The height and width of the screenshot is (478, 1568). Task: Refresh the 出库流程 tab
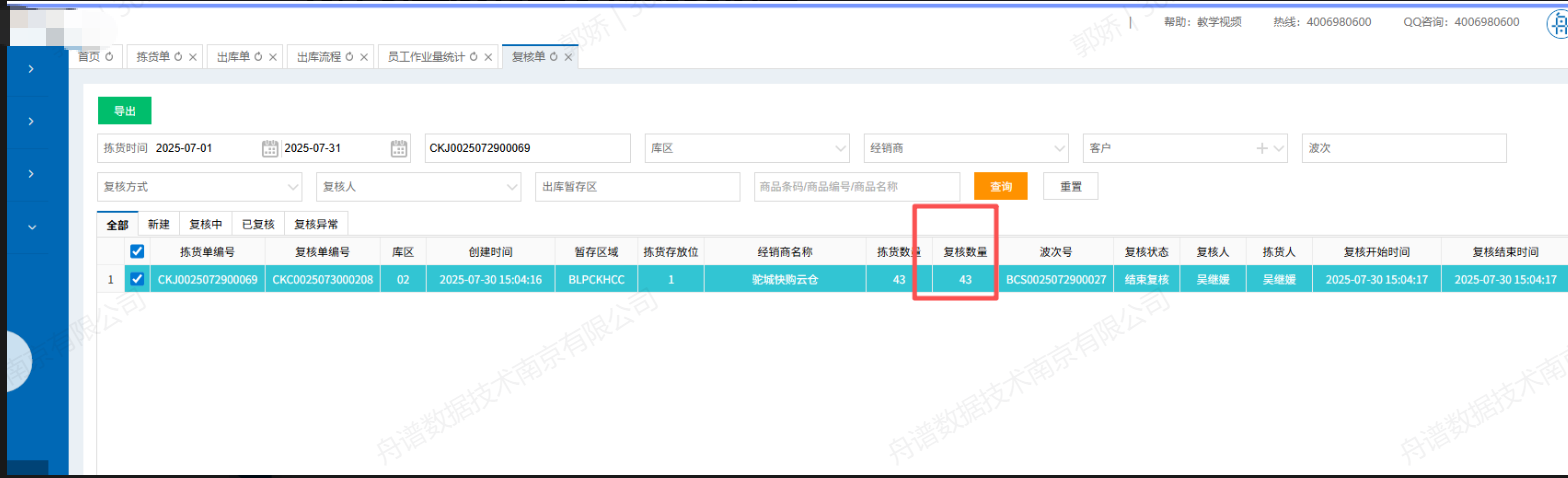347,57
